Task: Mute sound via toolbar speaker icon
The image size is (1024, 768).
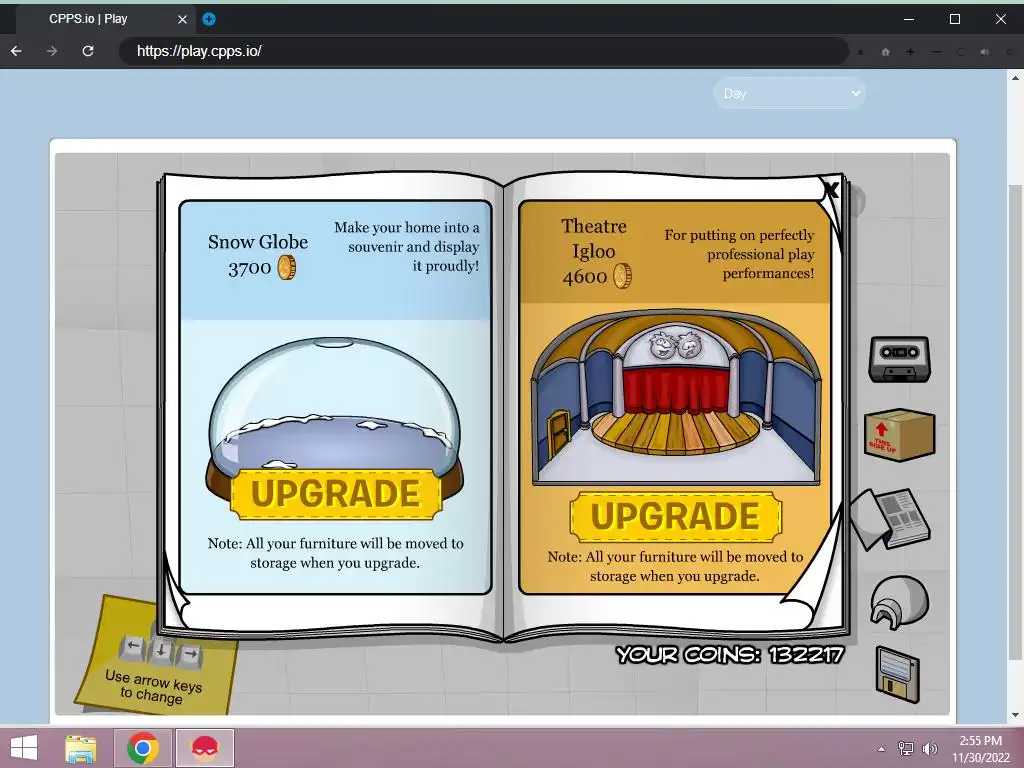Action: click(984, 52)
